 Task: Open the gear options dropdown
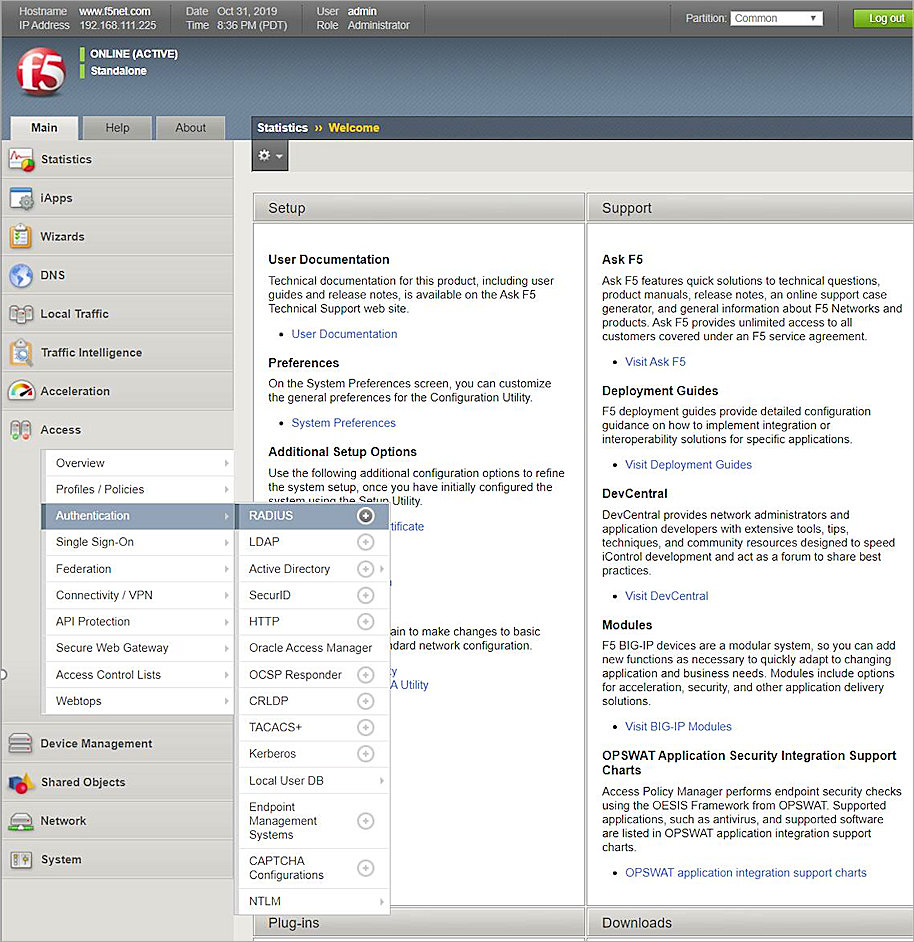[268, 155]
